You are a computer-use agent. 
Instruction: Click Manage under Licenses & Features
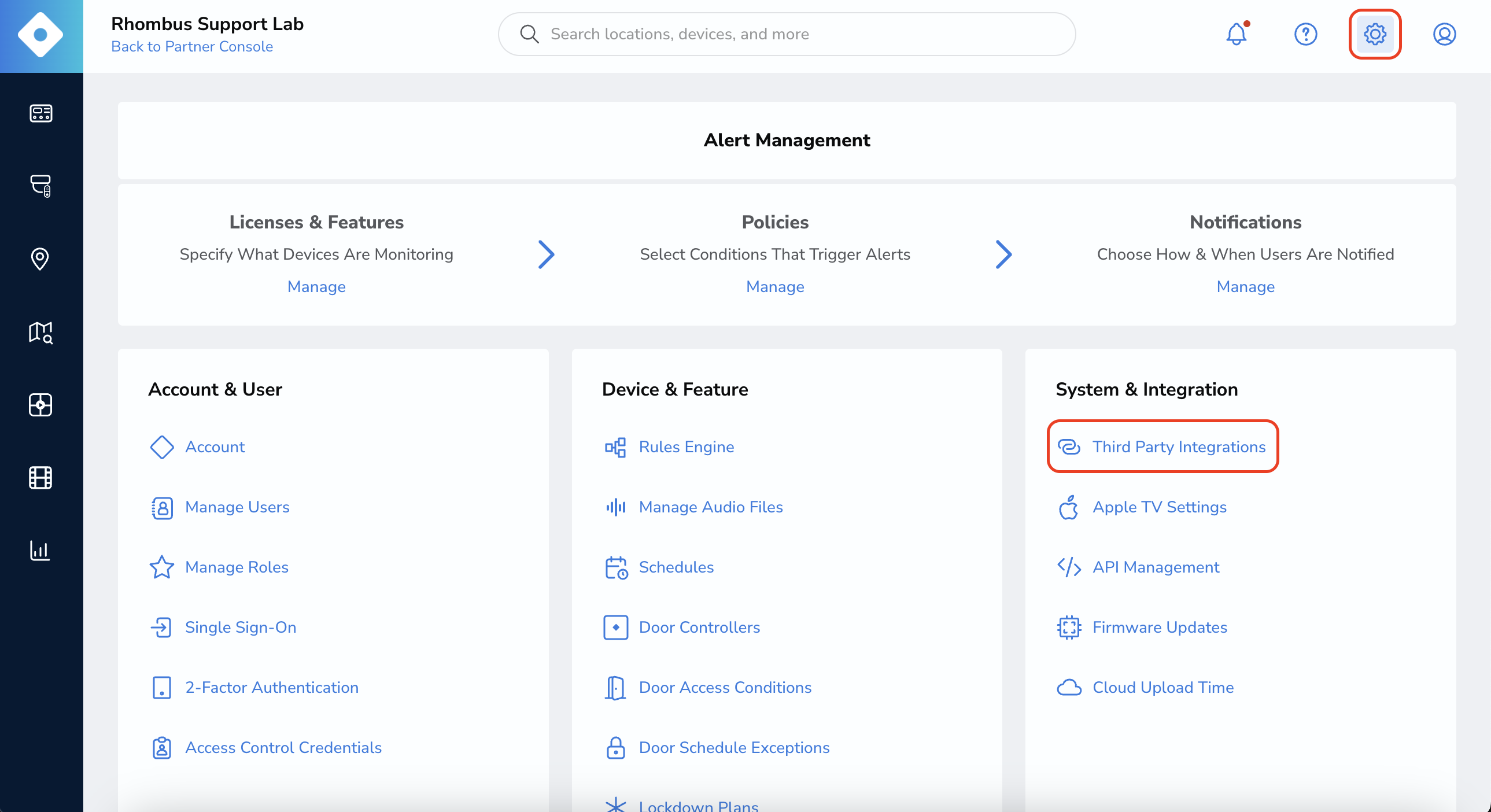pos(316,286)
